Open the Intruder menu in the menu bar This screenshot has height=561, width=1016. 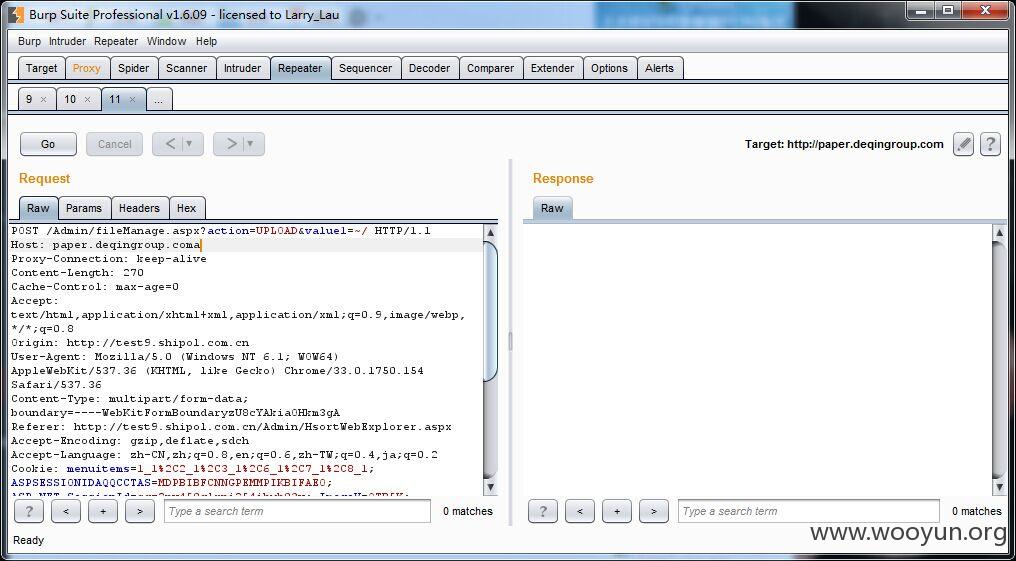click(x=67, y=41)
